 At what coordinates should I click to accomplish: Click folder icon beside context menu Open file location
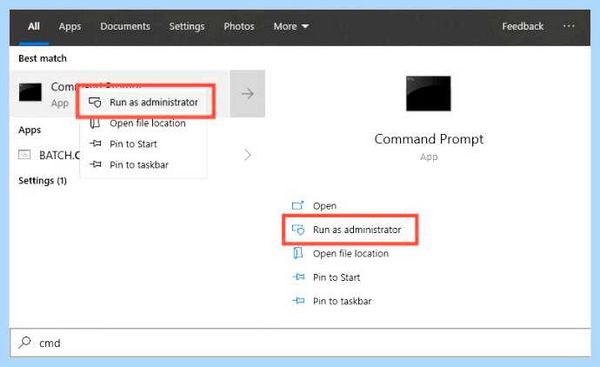click(95, 123)
